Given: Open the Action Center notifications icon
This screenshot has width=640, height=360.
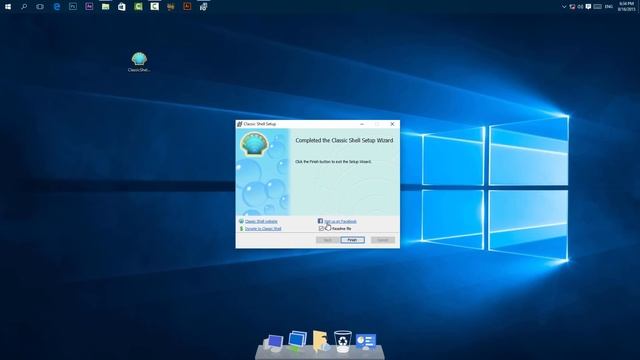Looking at the screenshot, I should click(588, 7).
